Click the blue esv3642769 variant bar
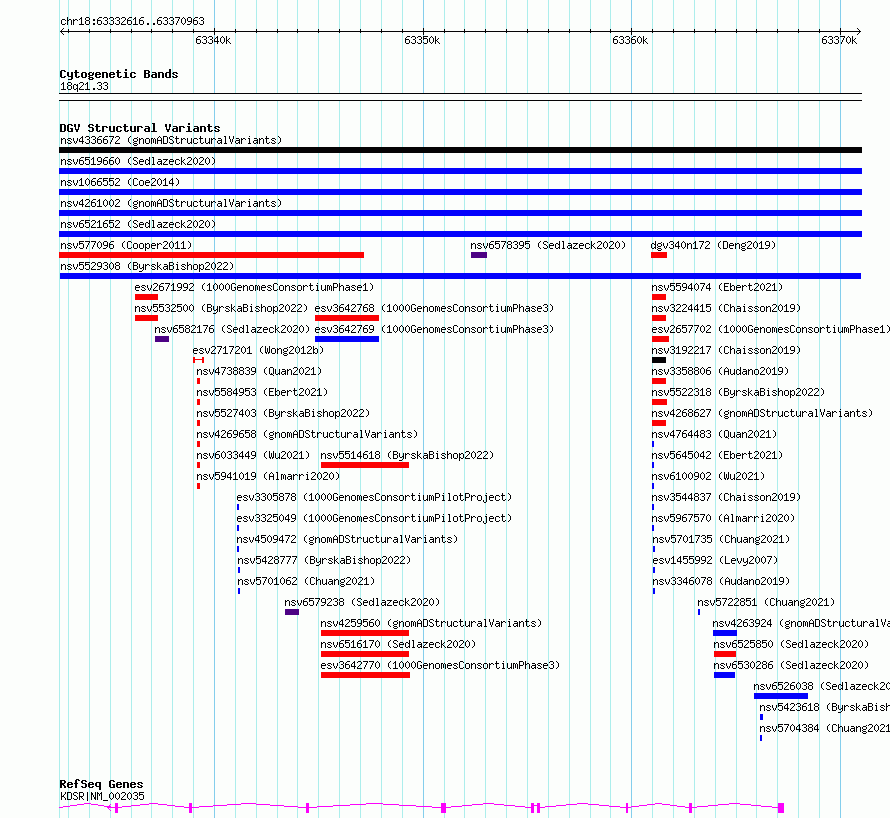The image size is (890, 818). 347,339
